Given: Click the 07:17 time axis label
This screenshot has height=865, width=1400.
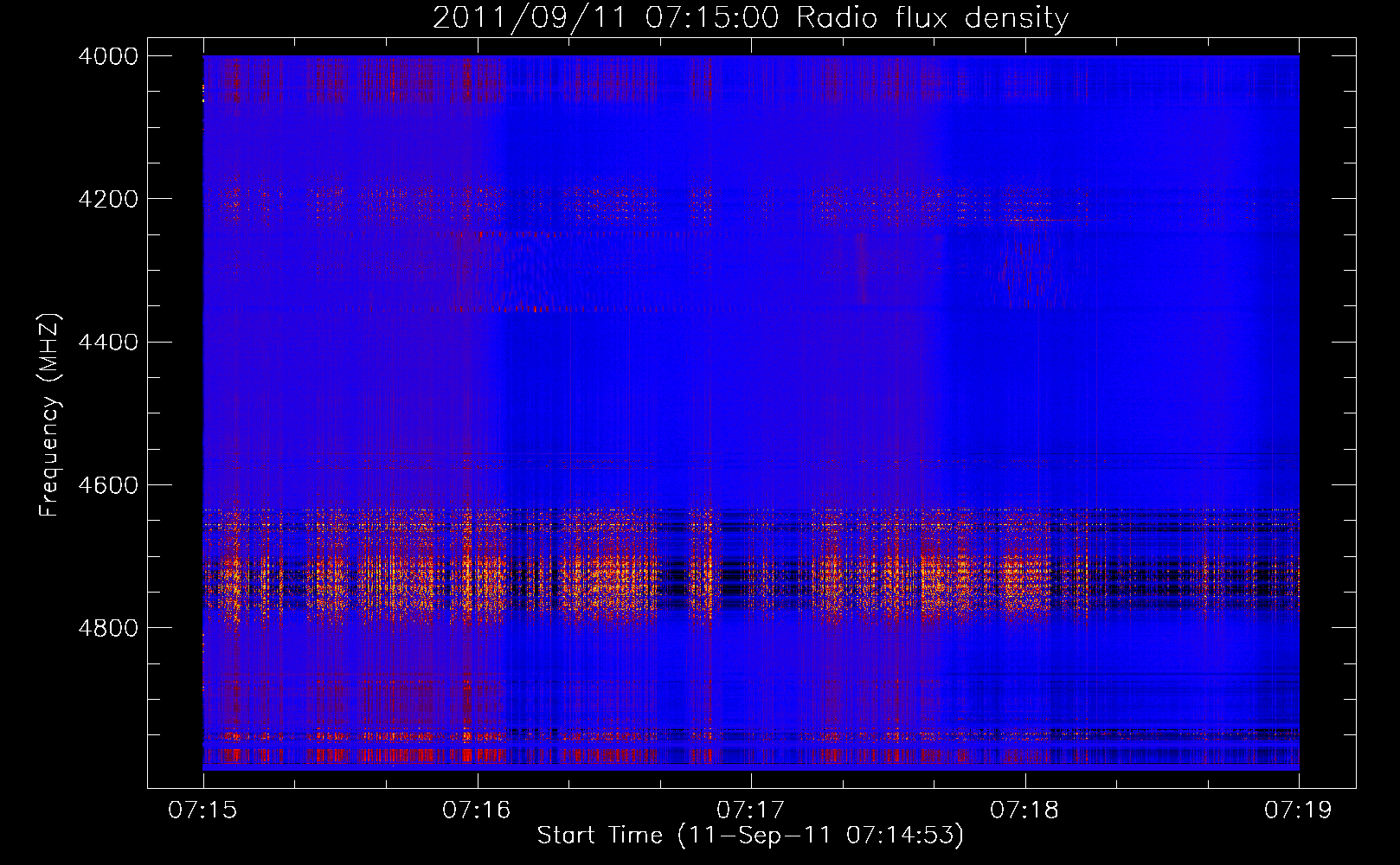Looking at the screenshot, I should pos(751,811).
